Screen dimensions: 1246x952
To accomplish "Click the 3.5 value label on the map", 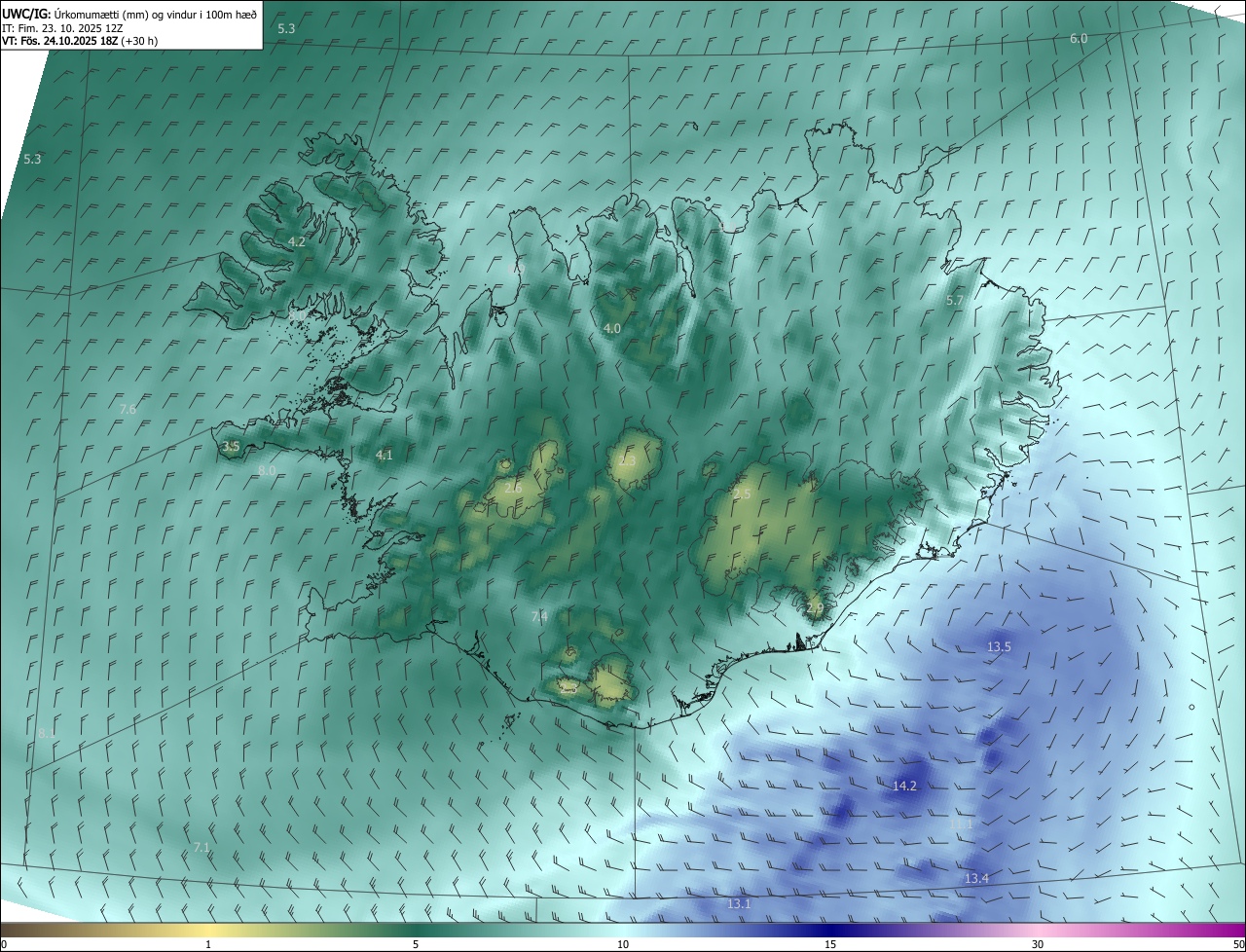I will click(x=231, y=447).
